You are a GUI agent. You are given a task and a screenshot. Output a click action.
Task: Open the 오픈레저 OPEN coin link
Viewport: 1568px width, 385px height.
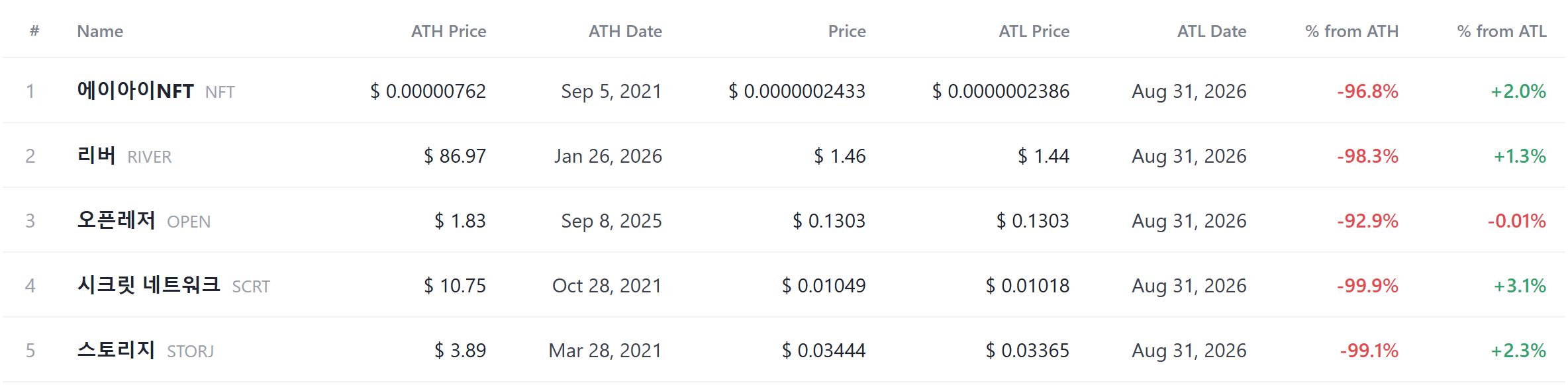point(144,220)
